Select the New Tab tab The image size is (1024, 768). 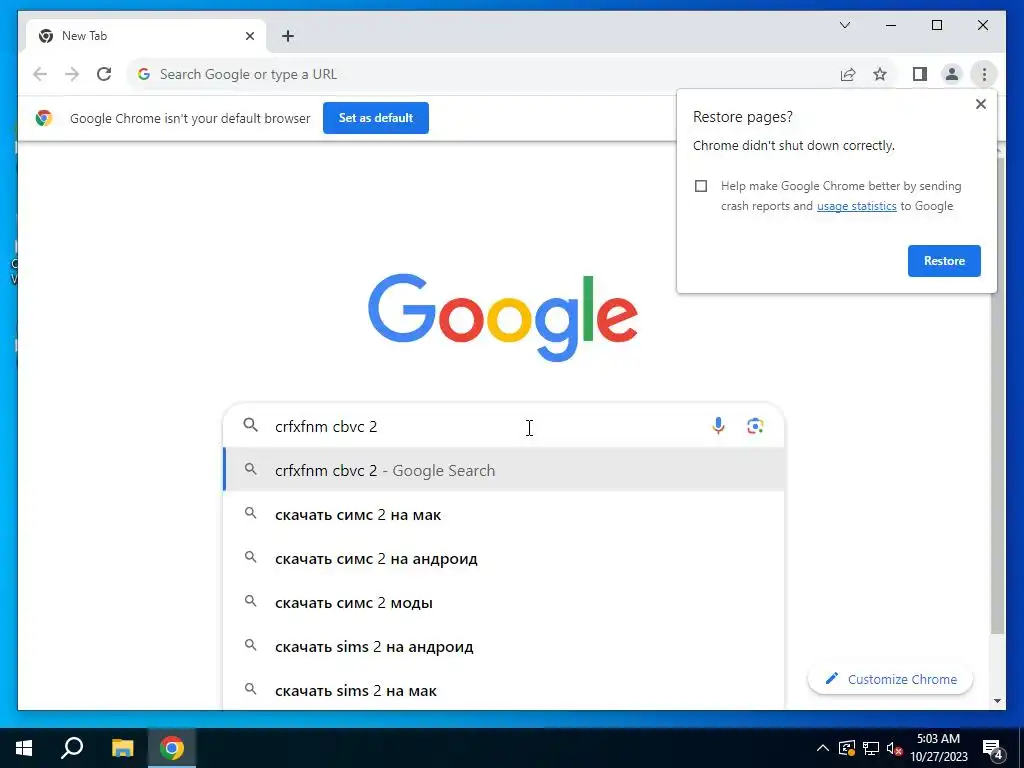click(145, 36)
